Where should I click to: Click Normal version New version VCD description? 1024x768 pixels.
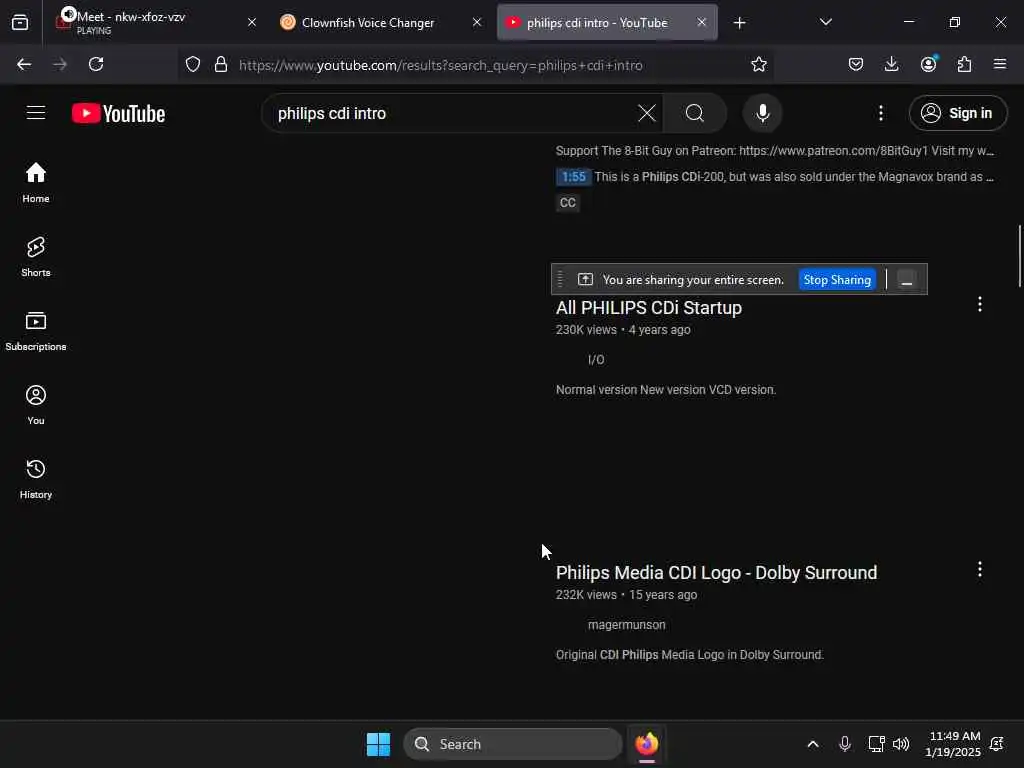point(665,390)
